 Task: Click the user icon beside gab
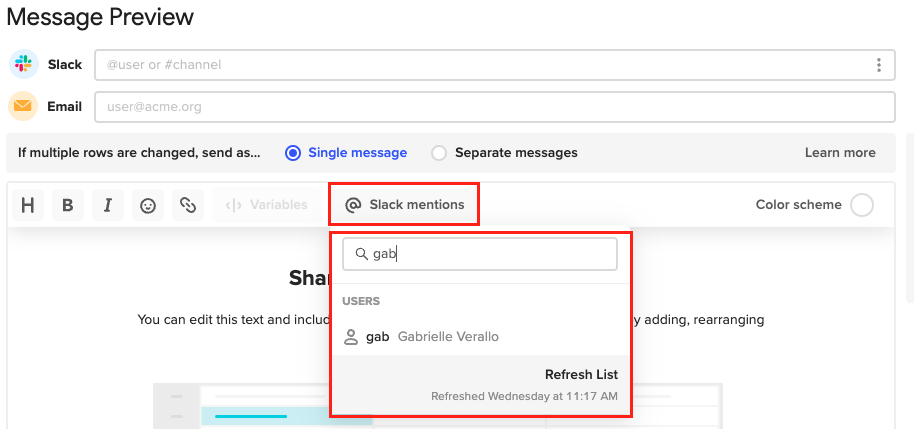351,337
